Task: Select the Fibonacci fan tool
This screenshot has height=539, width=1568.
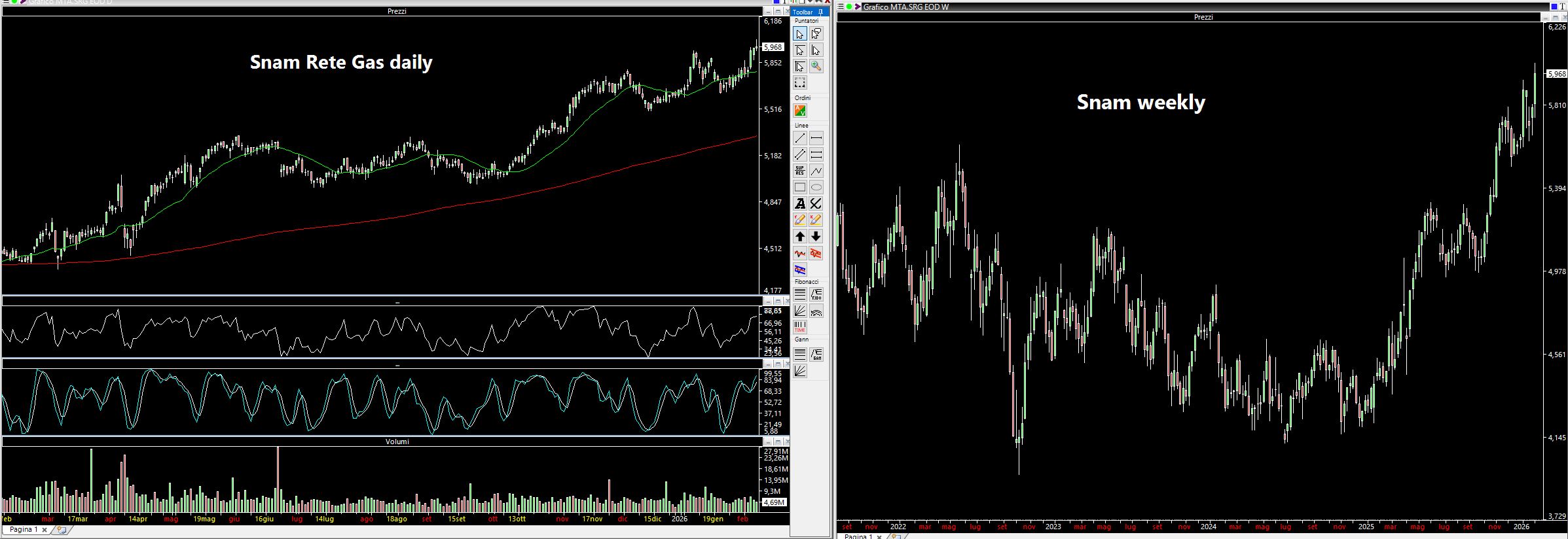Action: 799,311
